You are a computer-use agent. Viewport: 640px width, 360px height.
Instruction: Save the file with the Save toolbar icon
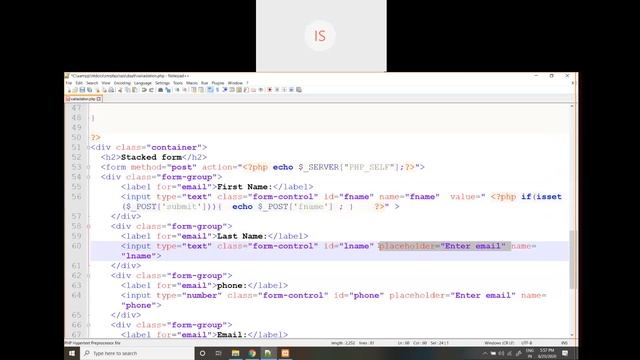[82, 90]
